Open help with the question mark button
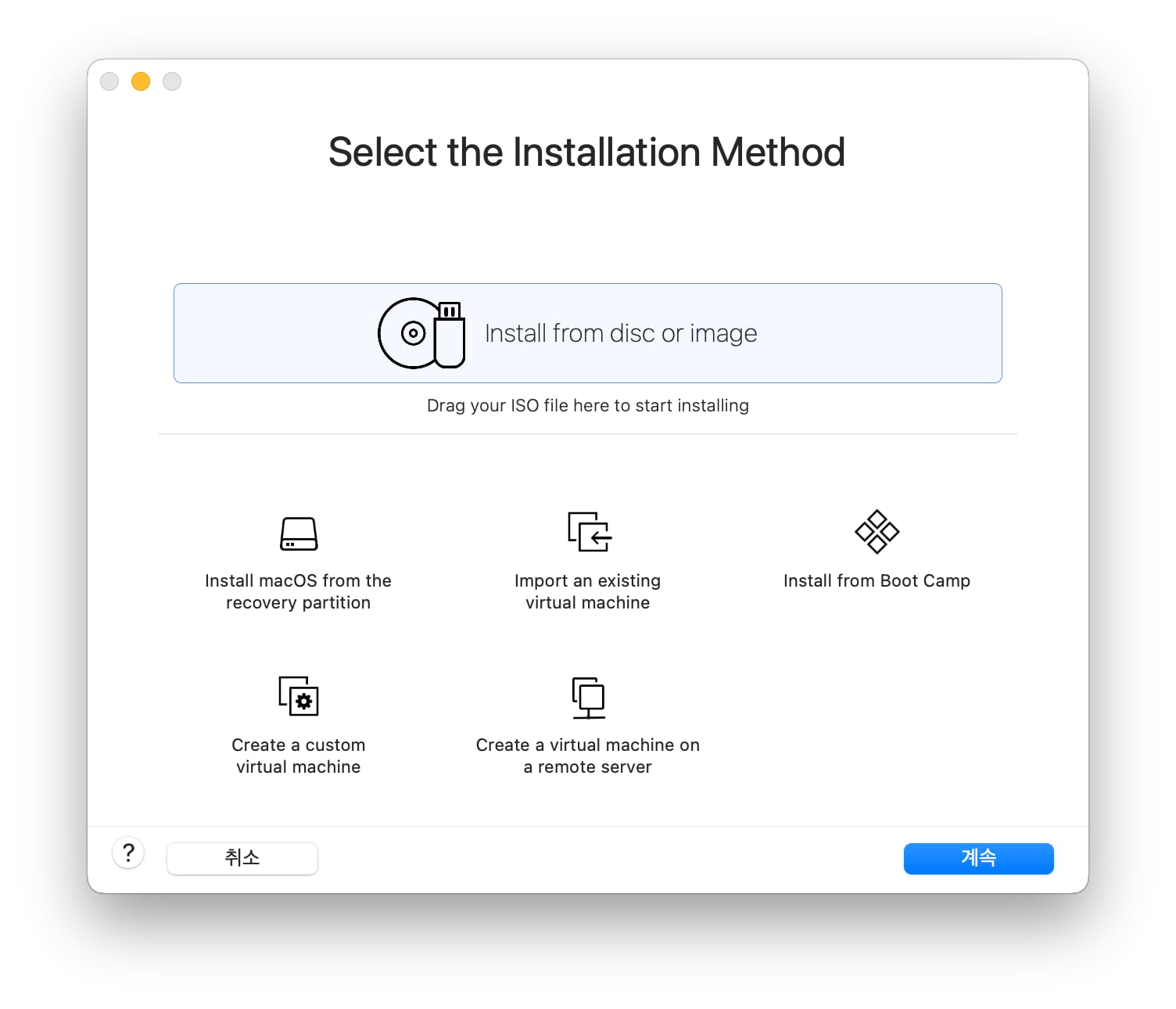Screen dimensions: 1176x1009 128,852
